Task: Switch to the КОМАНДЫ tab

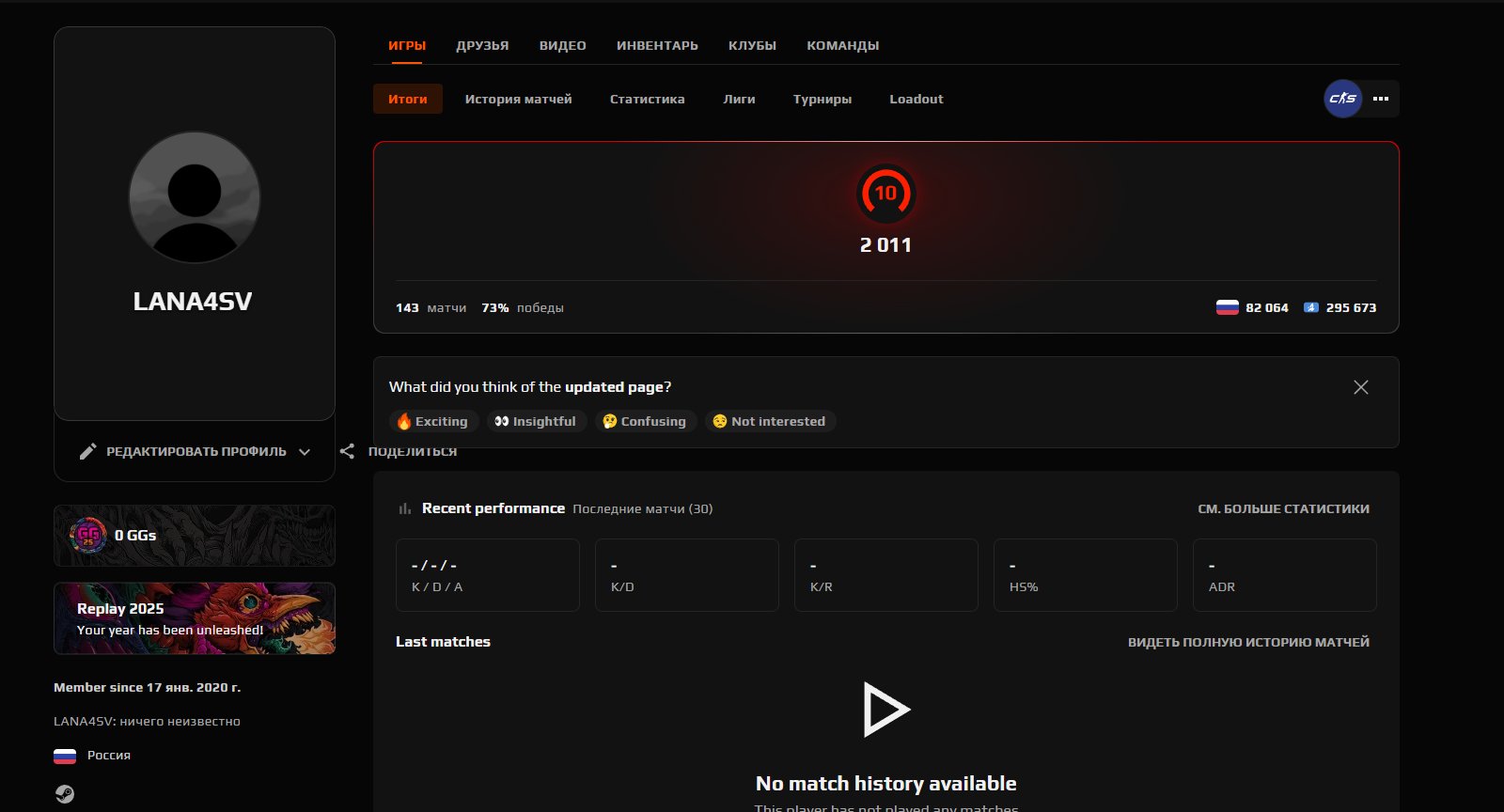Action: [x=843, y=45]
